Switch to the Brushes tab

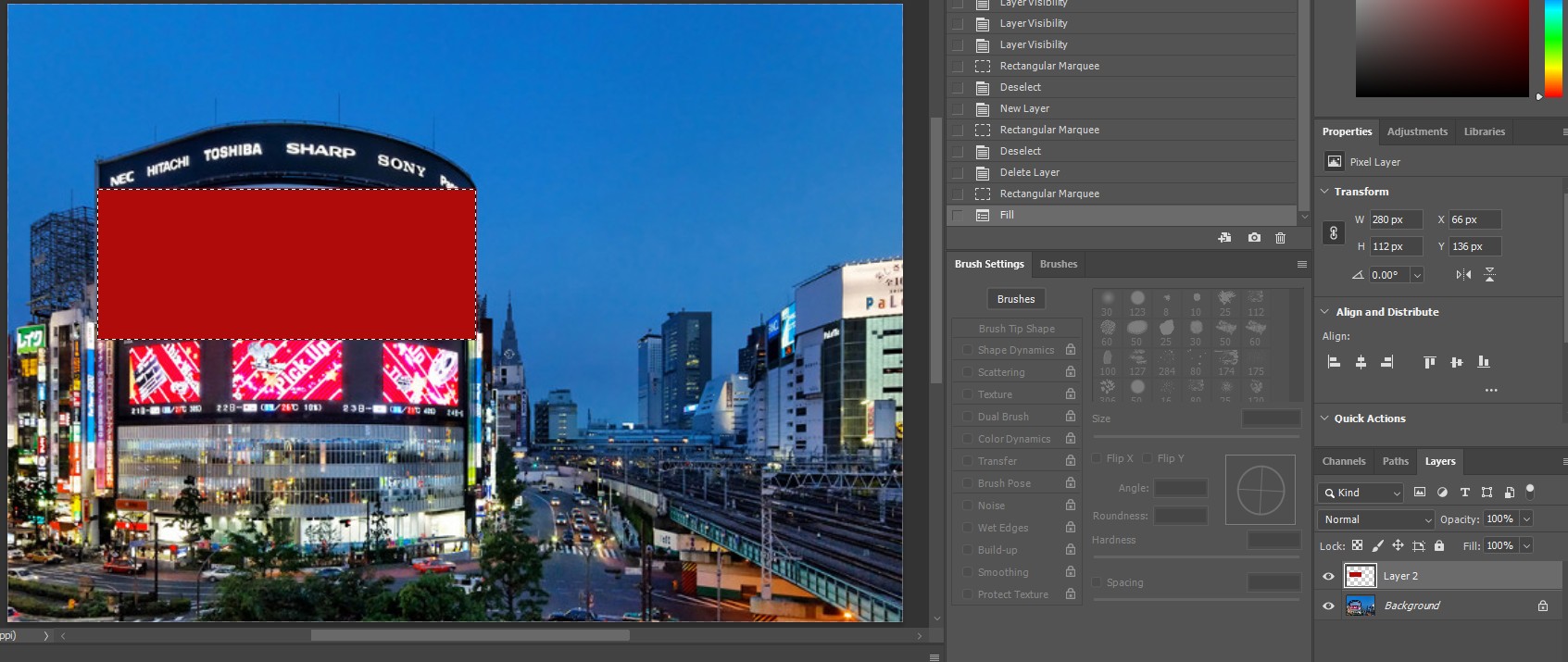pos(1059,264)
